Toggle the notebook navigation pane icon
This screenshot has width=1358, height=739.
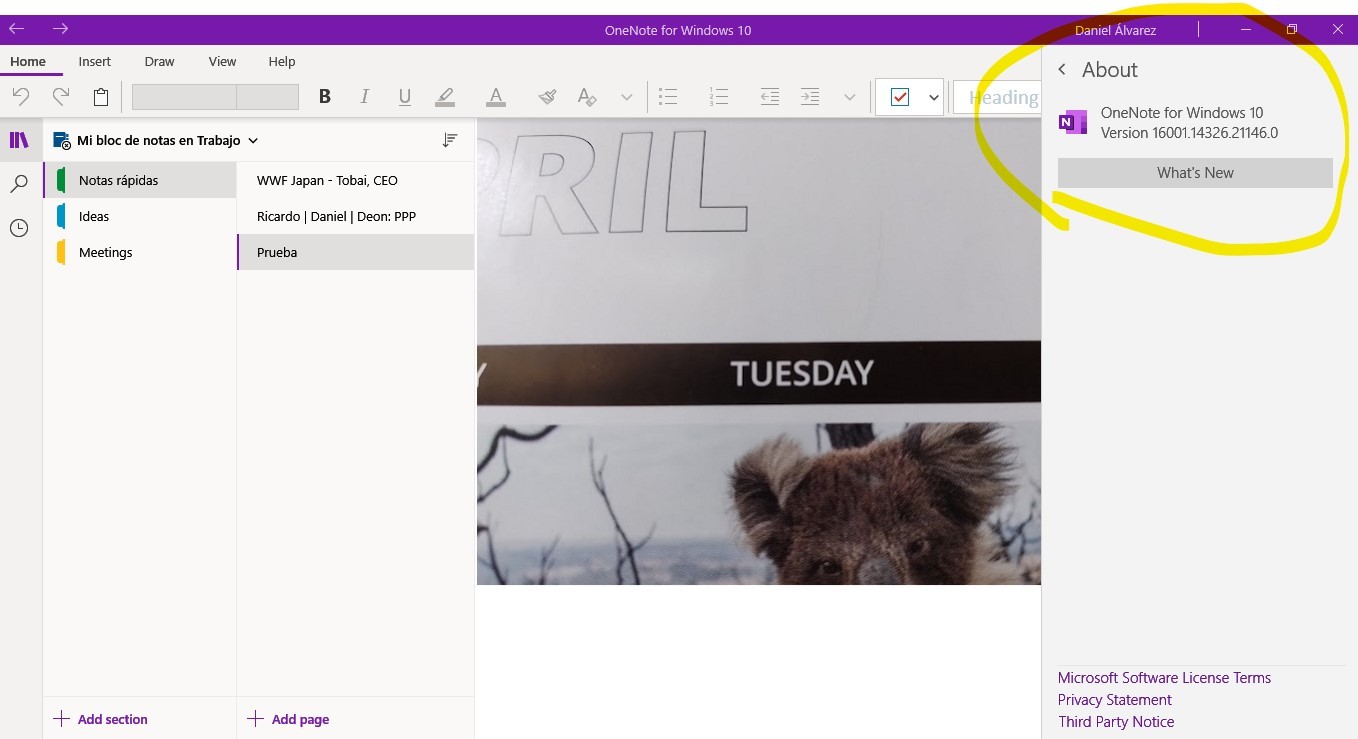[x=19, y=140]
